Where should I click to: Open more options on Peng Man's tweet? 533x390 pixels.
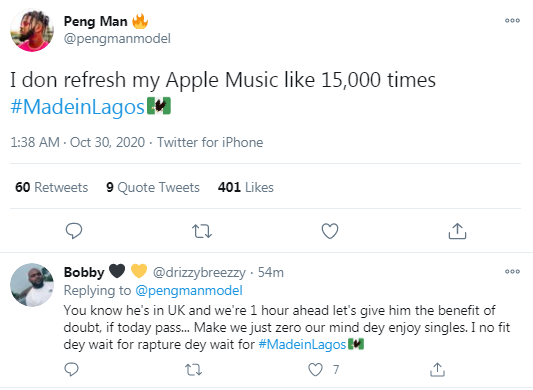pyautogui.click(x=512, y=20)
